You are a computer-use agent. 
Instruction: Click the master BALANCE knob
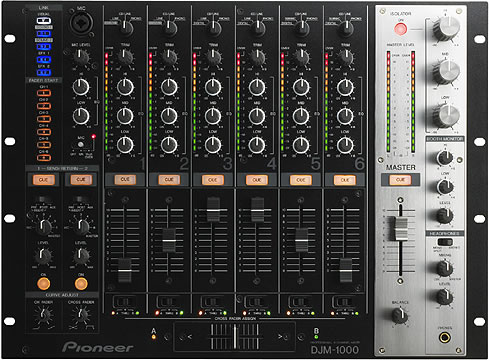tap(400, 315)
